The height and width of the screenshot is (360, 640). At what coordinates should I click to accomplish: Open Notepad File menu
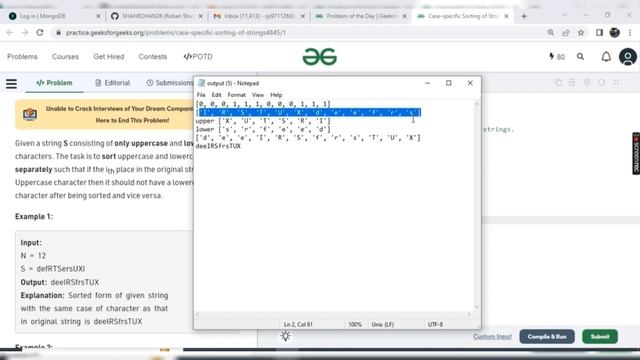(x=201, y=95)
